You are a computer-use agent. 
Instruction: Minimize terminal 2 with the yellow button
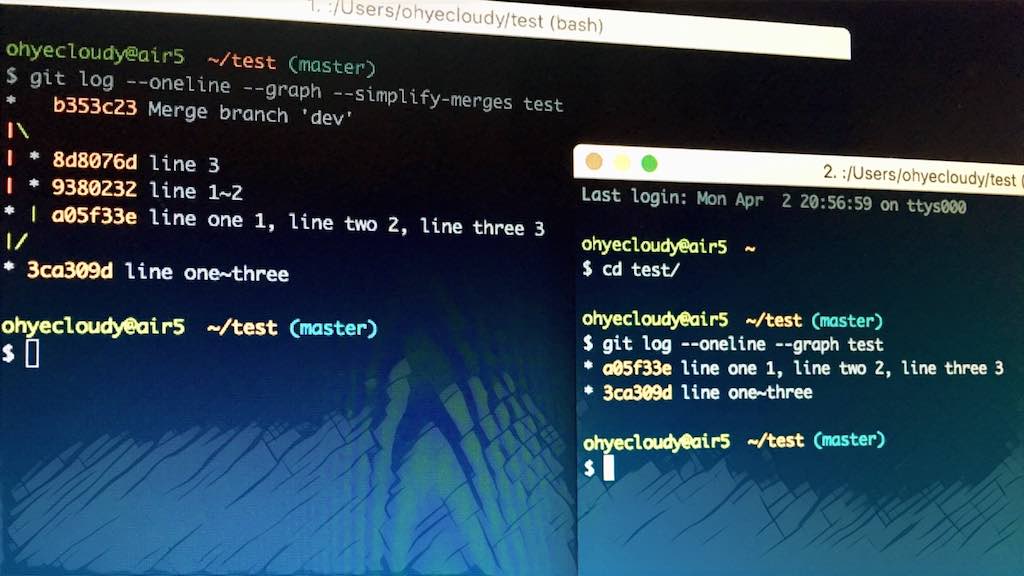(x=622, y=162)
